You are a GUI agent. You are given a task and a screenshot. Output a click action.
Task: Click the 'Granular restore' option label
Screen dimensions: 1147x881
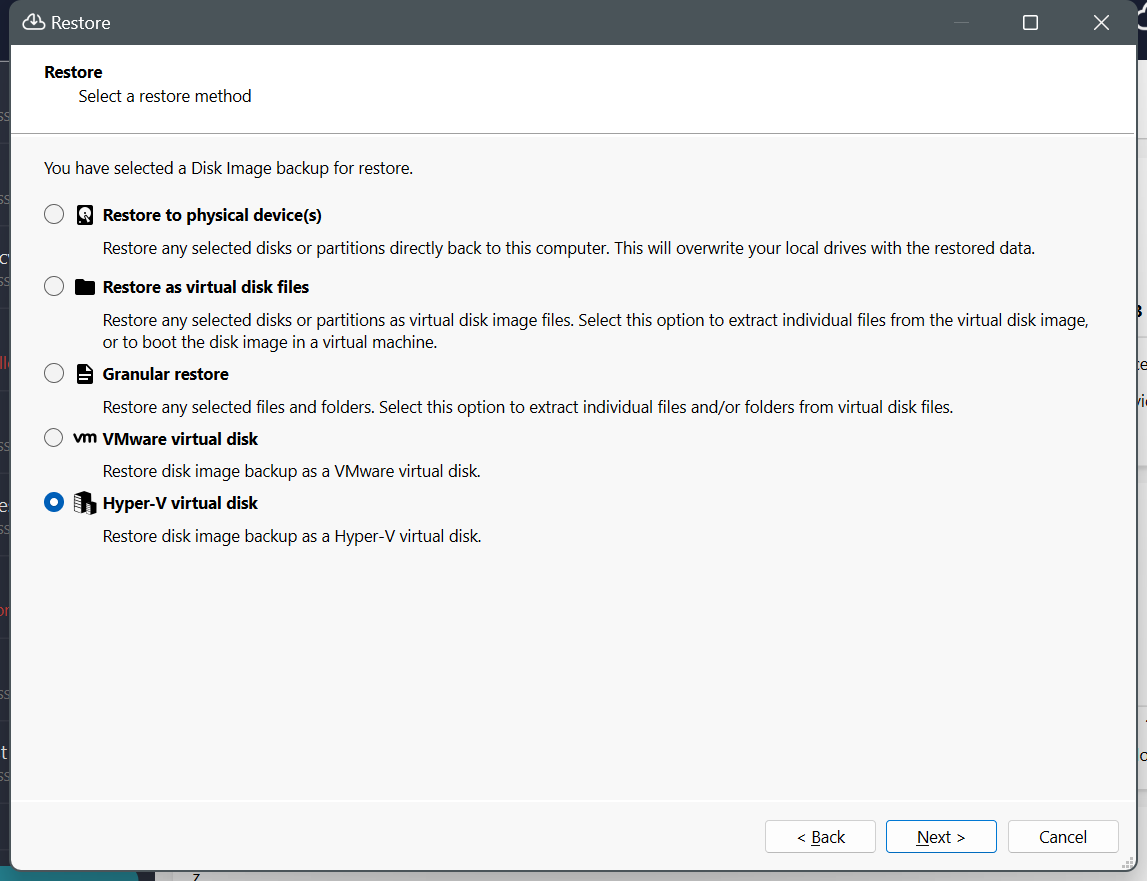(166, 374)
